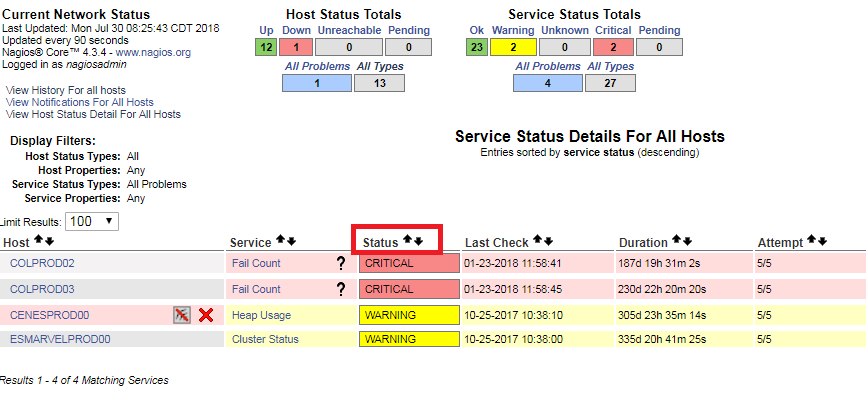Open View Notifications For All Hosts

pyautogui.click(x=80, y=103)
